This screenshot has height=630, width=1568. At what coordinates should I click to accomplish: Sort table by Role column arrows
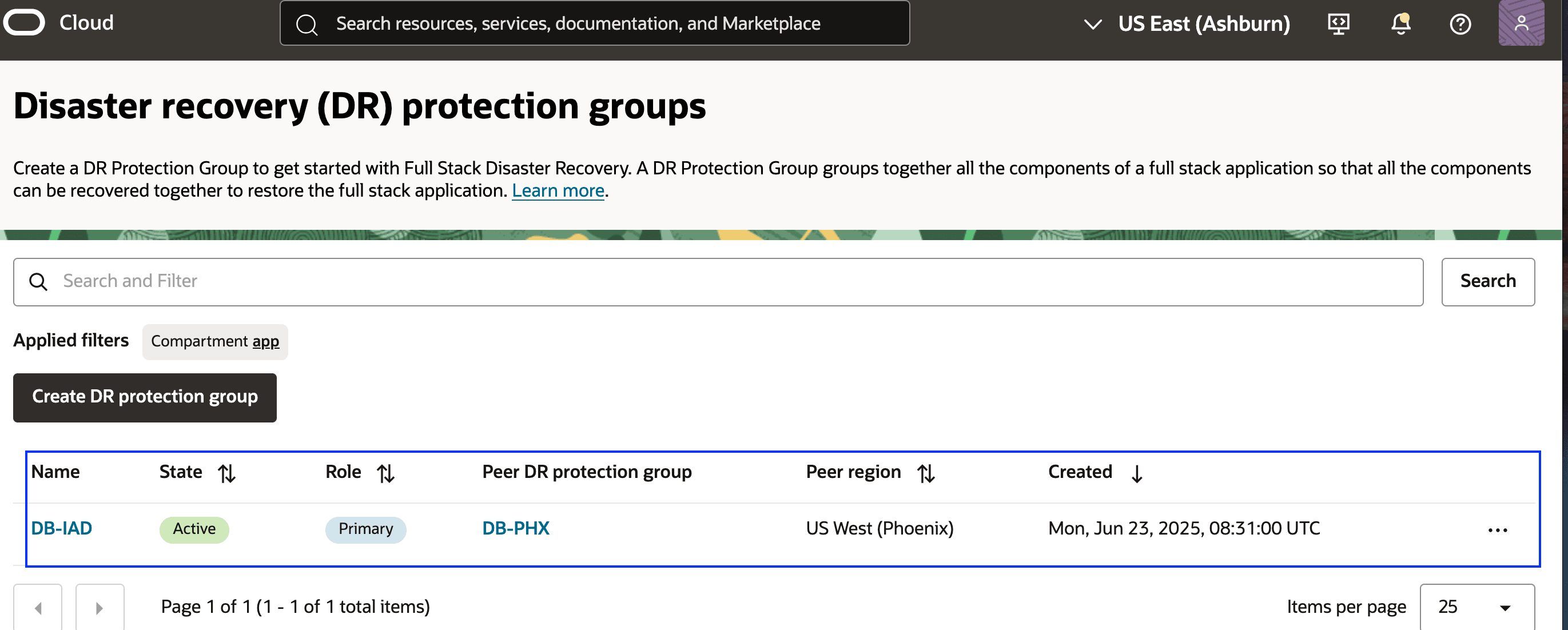(385, 473)
